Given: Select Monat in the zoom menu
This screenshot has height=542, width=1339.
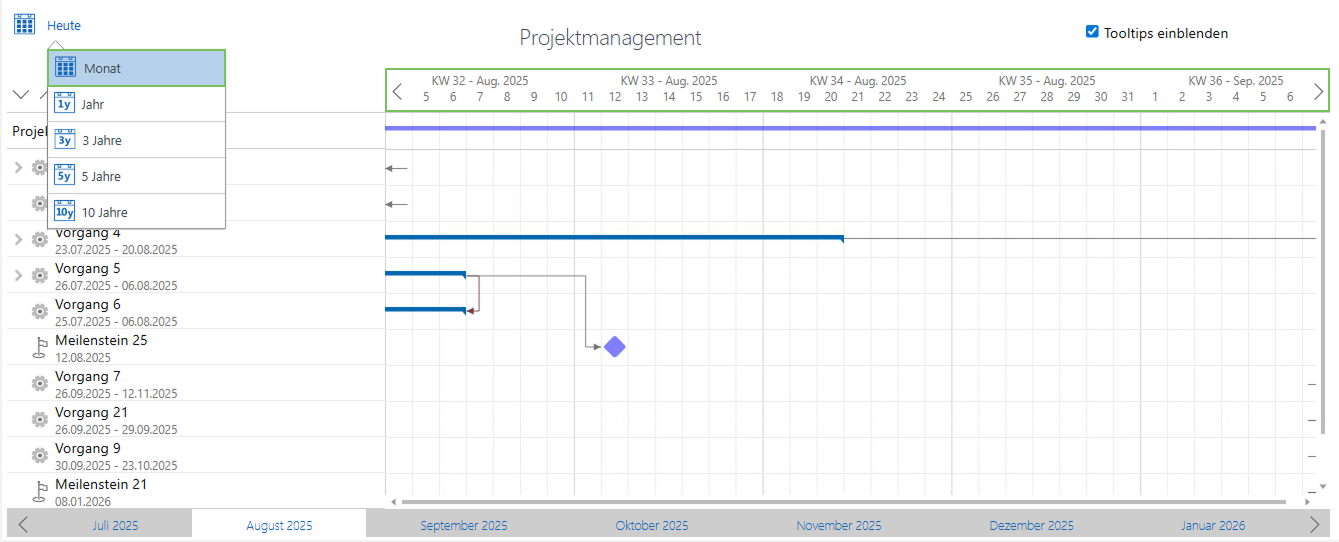Looking at the screenshot, I should pos(136,68).
